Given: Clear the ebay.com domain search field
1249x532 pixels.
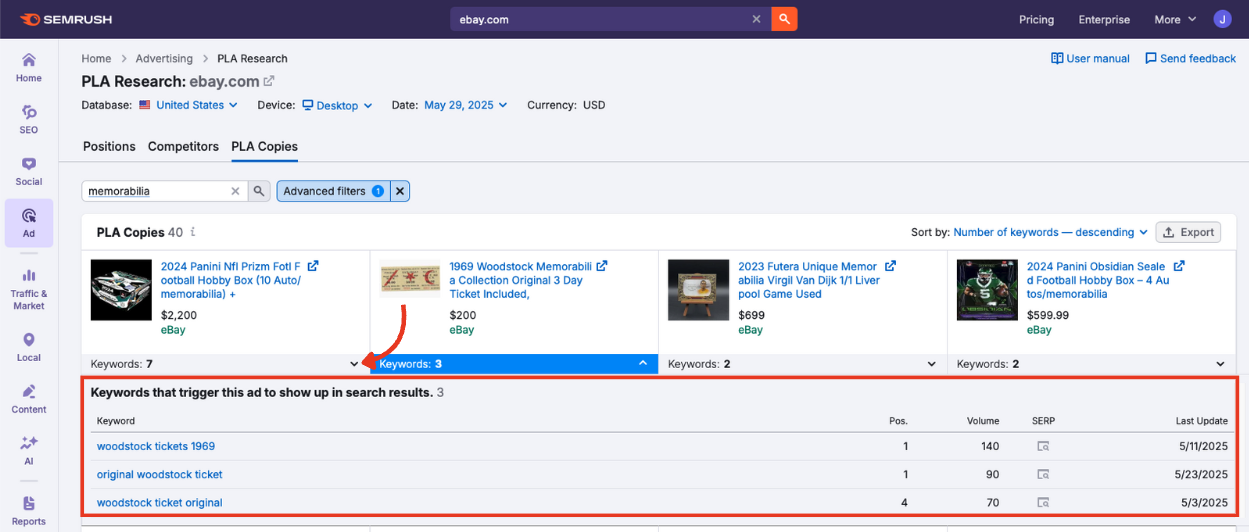Looking at the screenshot, I should pyautogui.click(x=757, y=19).
